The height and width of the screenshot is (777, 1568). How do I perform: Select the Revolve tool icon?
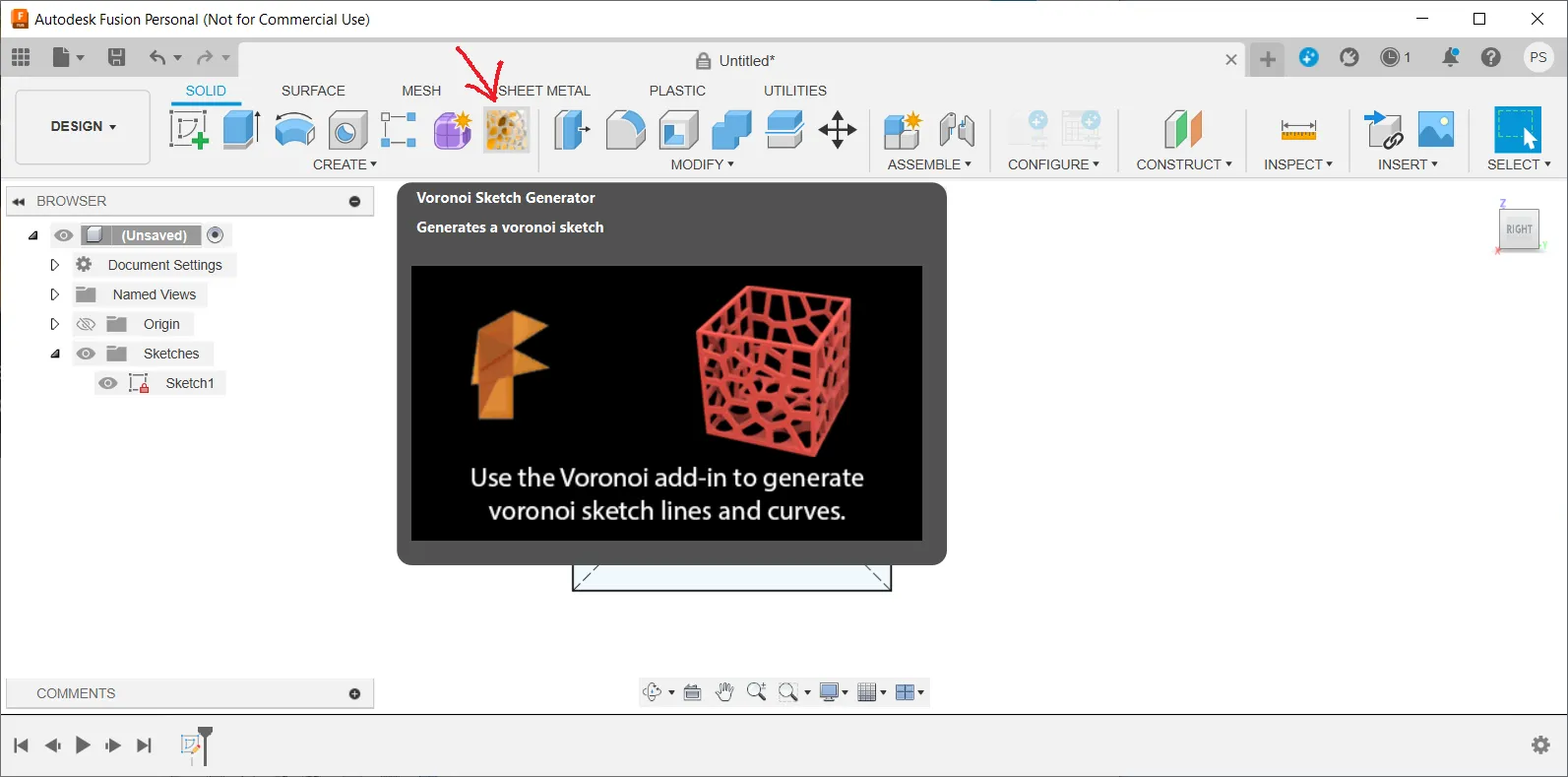coord(294,129)
